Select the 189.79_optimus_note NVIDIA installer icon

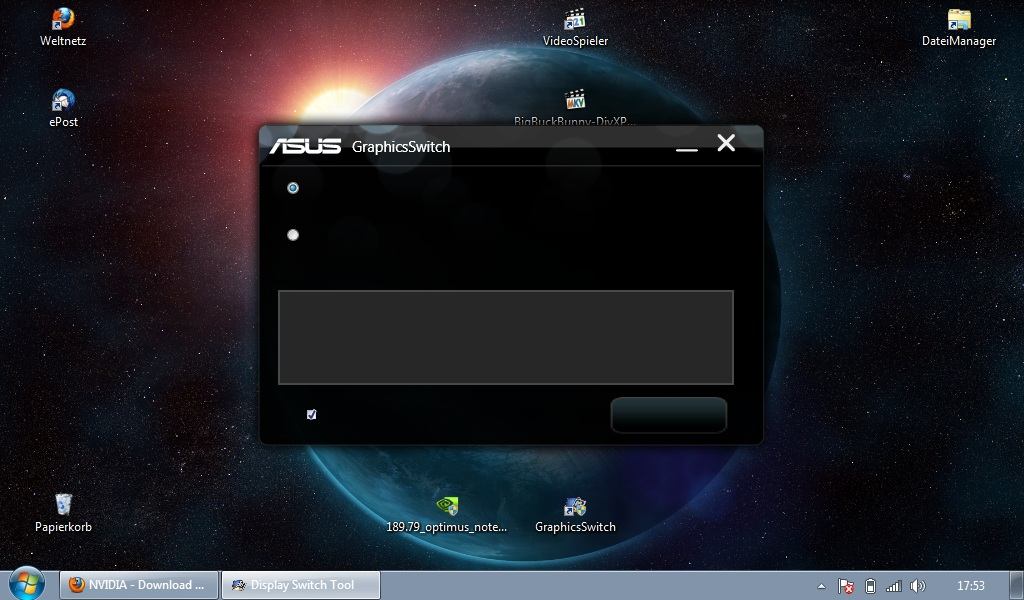pyautogui.click(x=447, y=514)
